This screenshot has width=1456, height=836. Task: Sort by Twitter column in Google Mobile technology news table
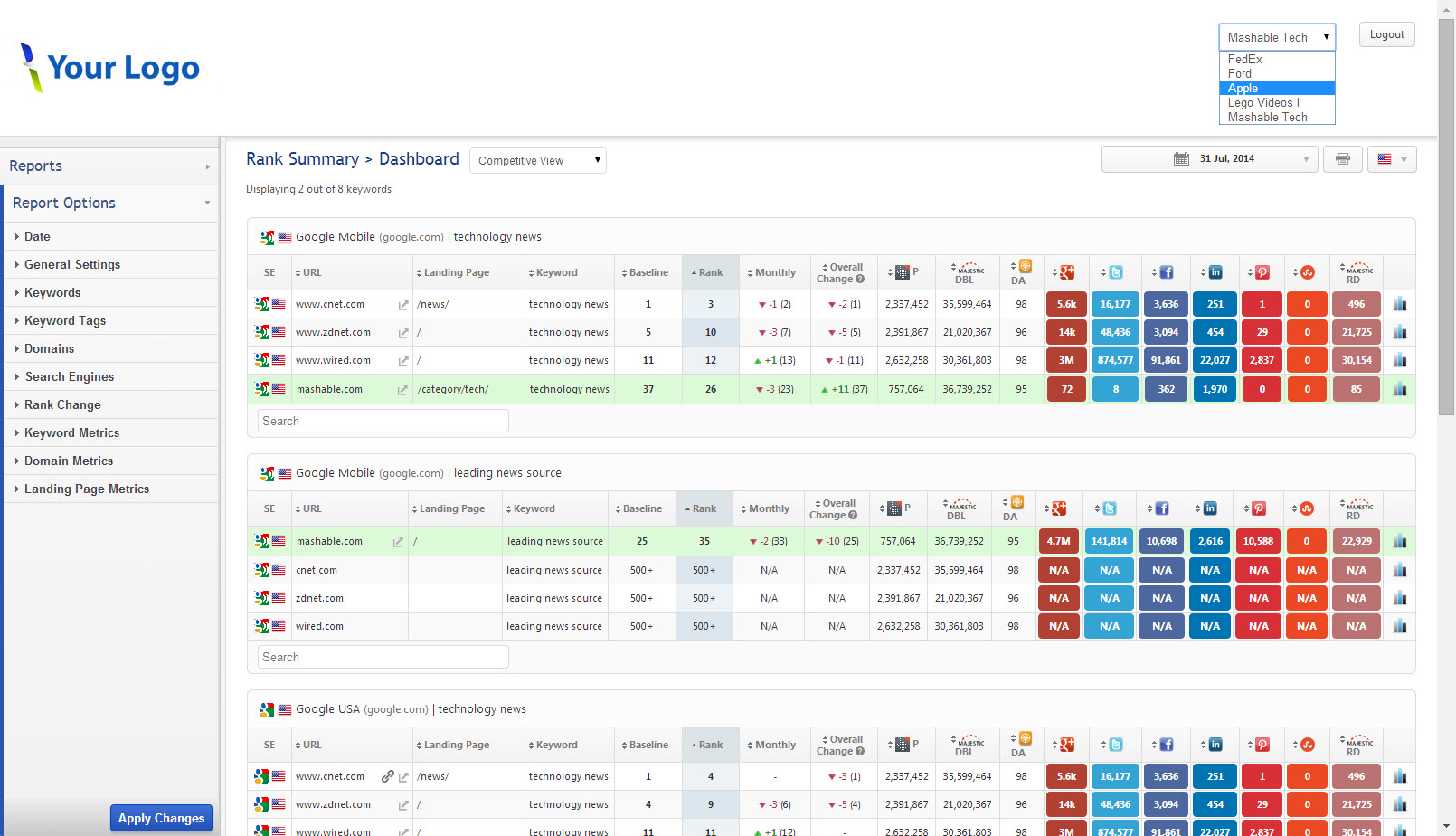point(1112,272)
